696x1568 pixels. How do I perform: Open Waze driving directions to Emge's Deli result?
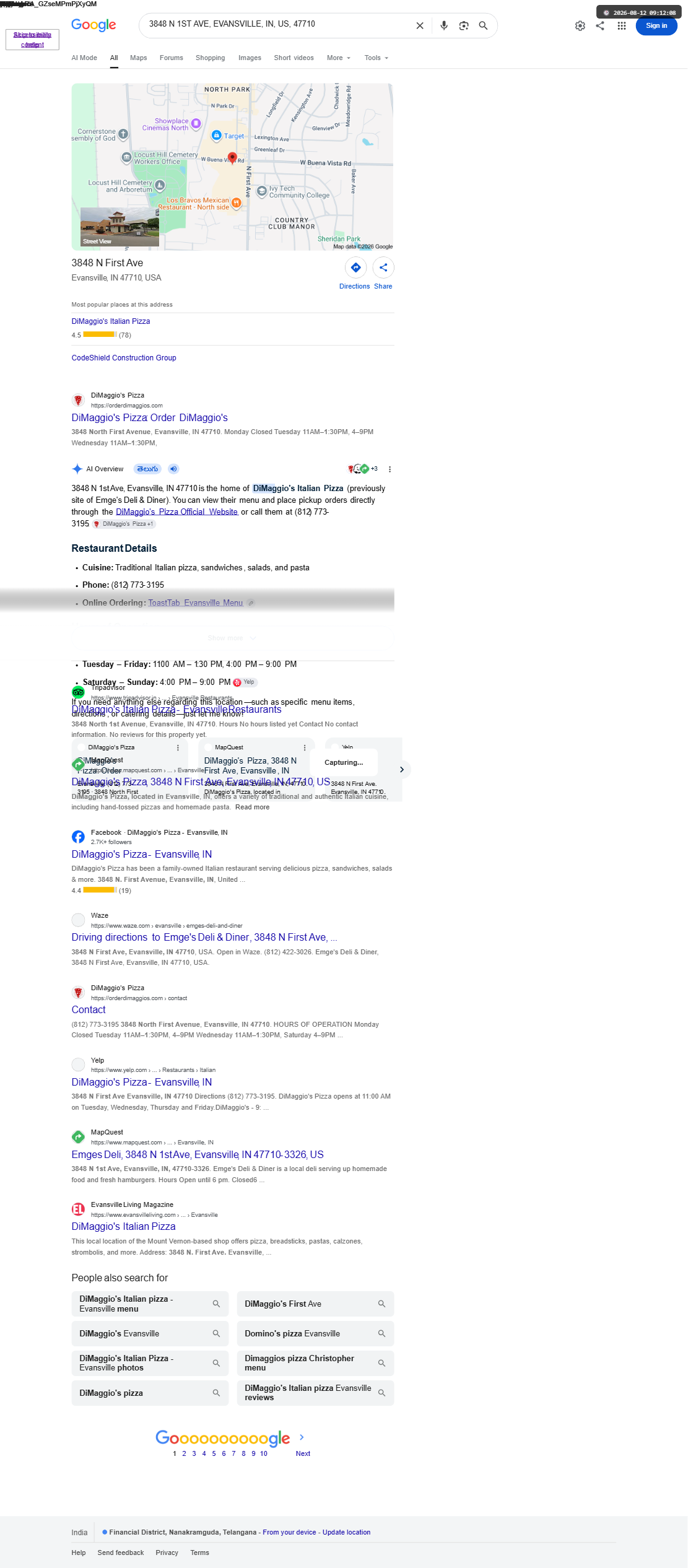[204, 937]
